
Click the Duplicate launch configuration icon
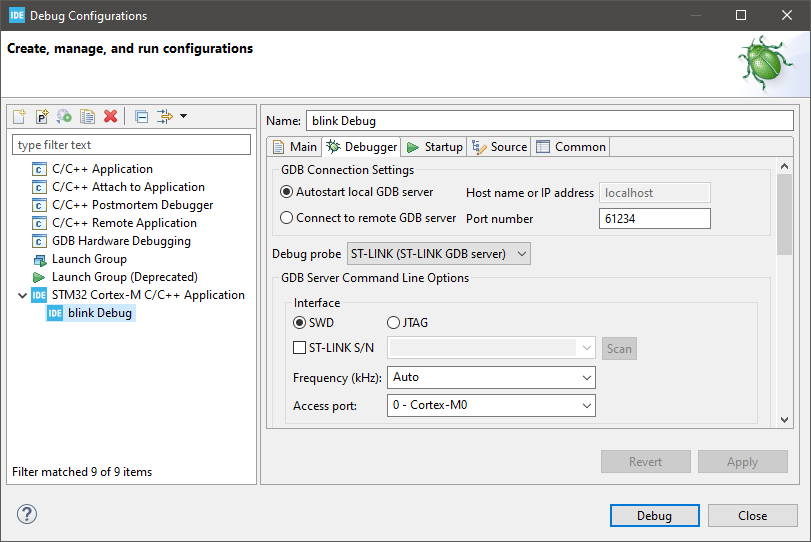coord(87,116)
